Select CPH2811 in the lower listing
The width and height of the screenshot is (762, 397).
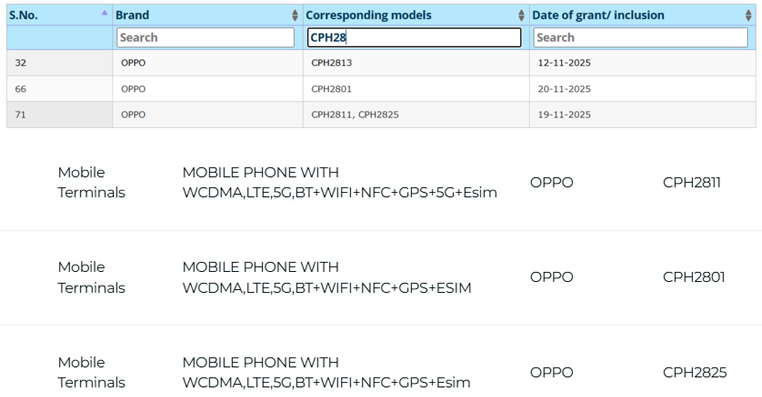(692, 182)
